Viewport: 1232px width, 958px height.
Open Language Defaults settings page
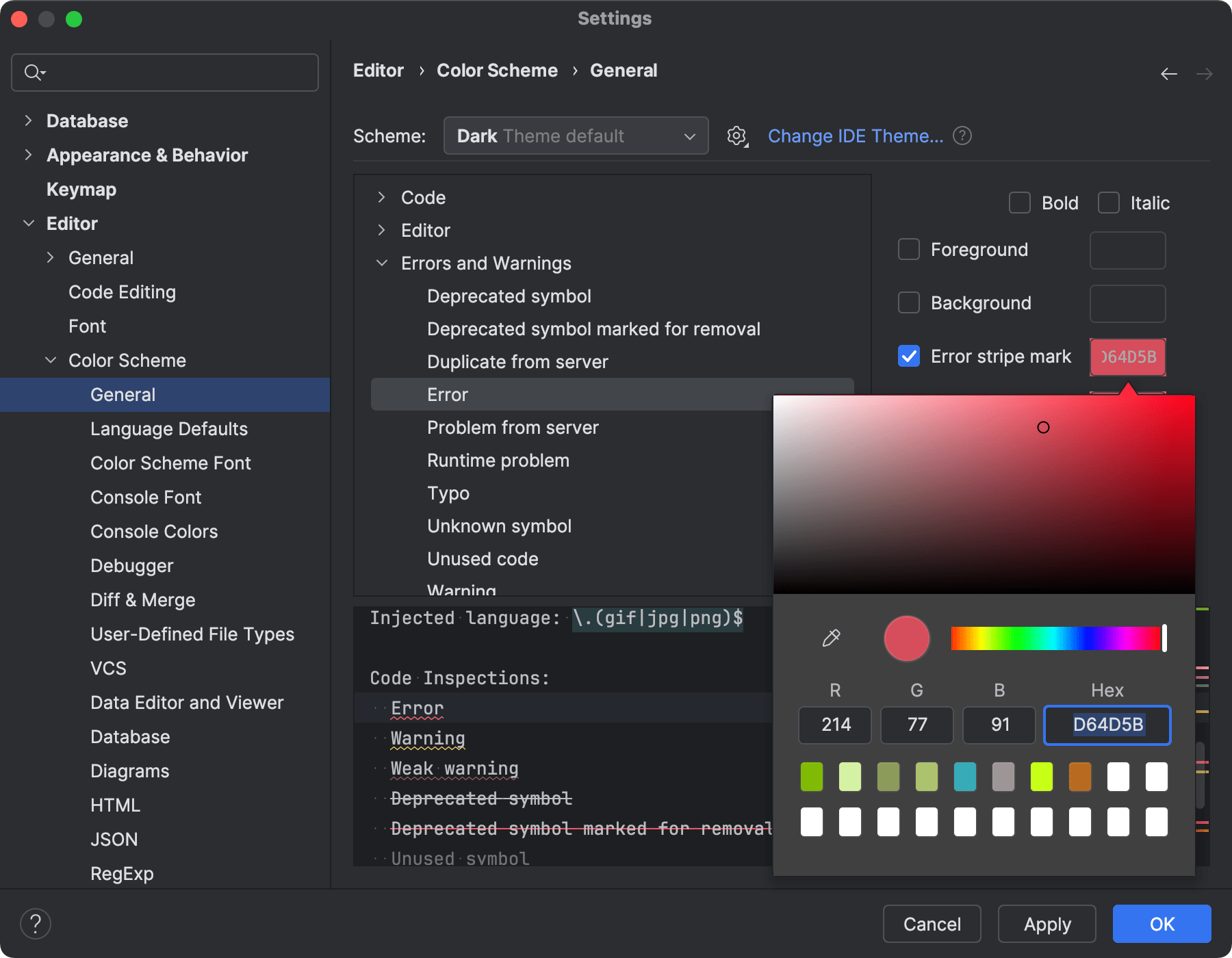coord(169,429)
